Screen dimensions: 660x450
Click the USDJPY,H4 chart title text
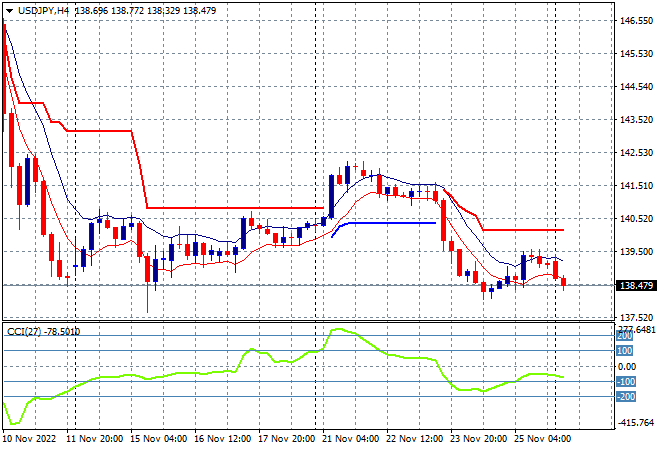click(43, 11)
